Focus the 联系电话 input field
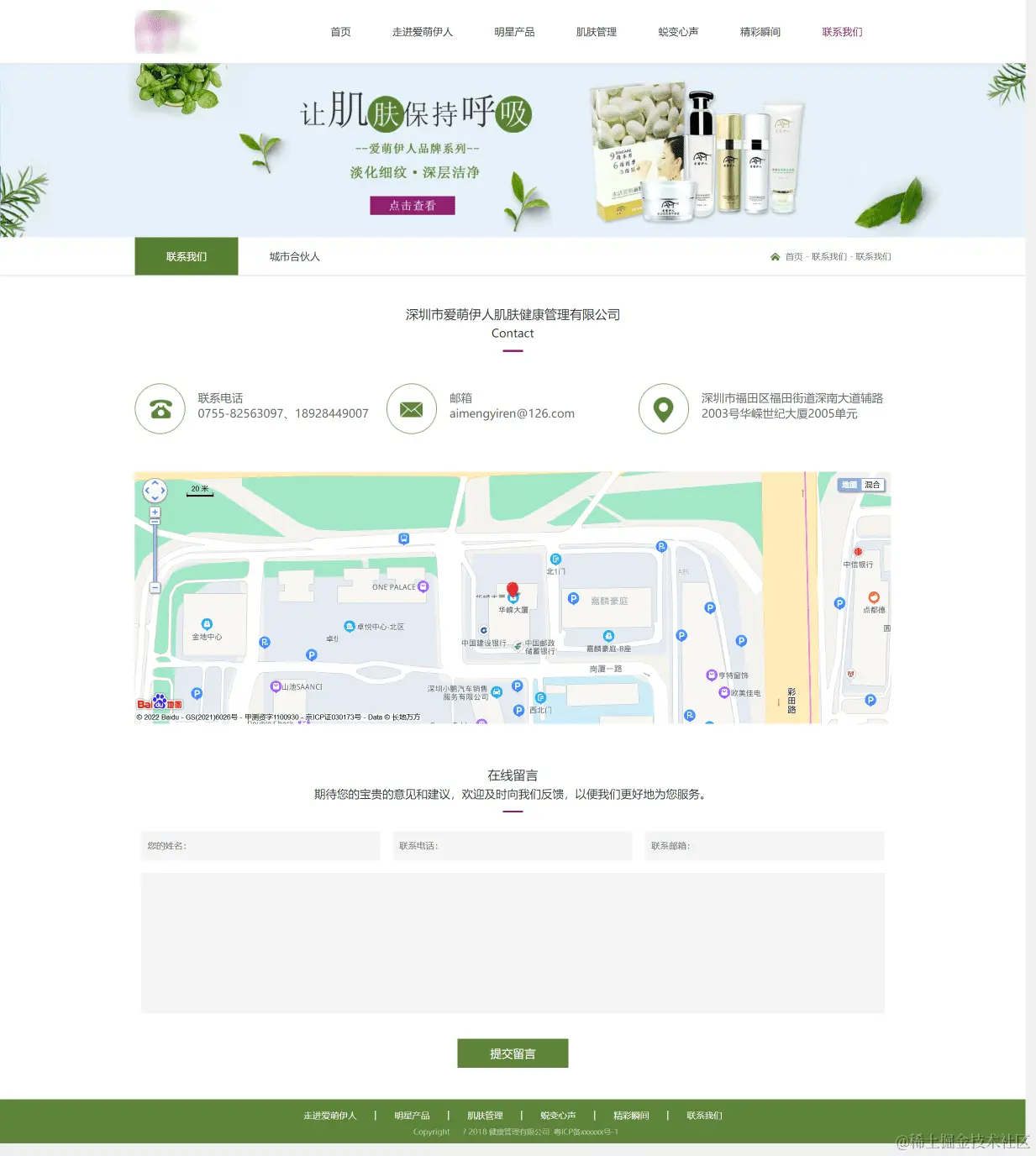The width and height of the screenshot is (1036, 1156). click(x=513, y=846)
